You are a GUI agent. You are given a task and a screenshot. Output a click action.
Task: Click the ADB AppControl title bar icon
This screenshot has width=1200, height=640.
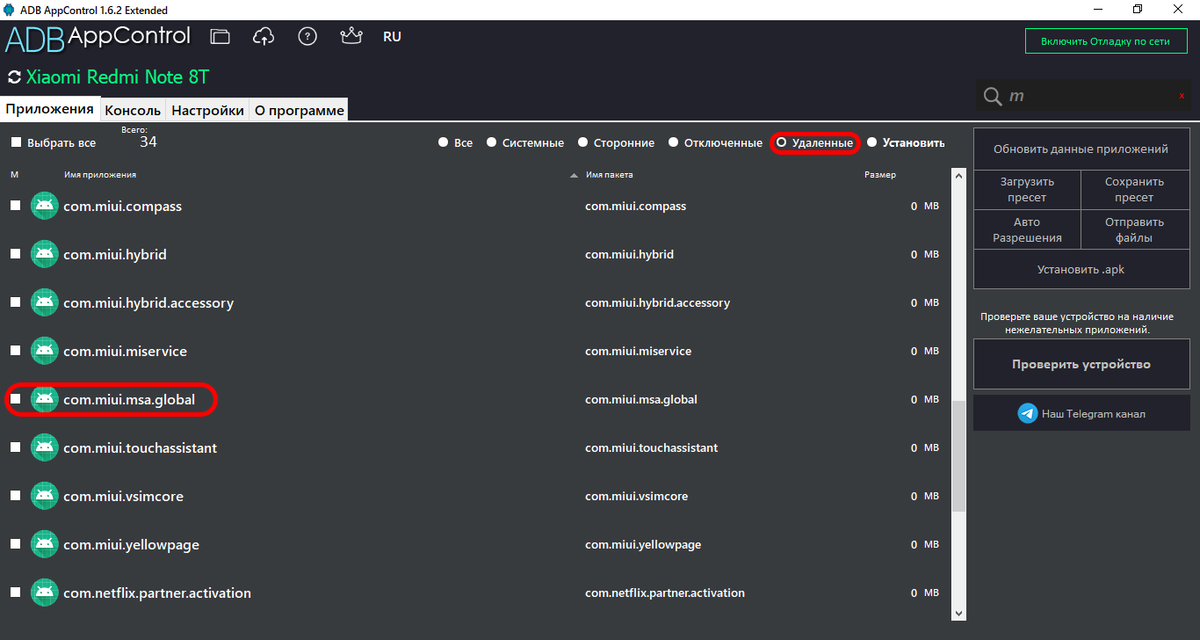[10, 10]
